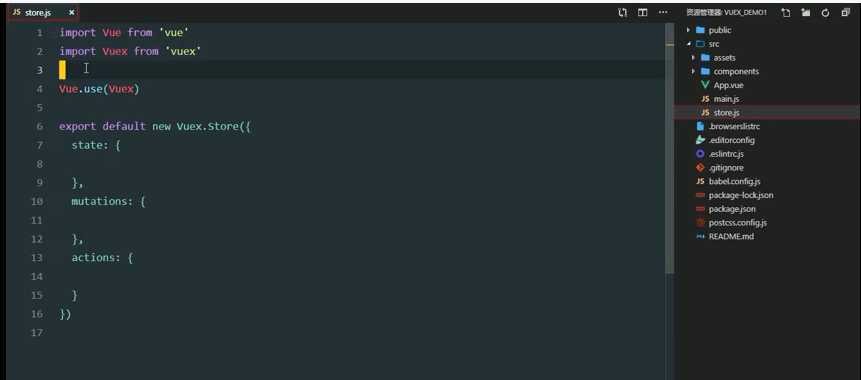Viewport: 861px width, 380px height.
Task: Open the .eslintrc.js file
Action: 726,154
